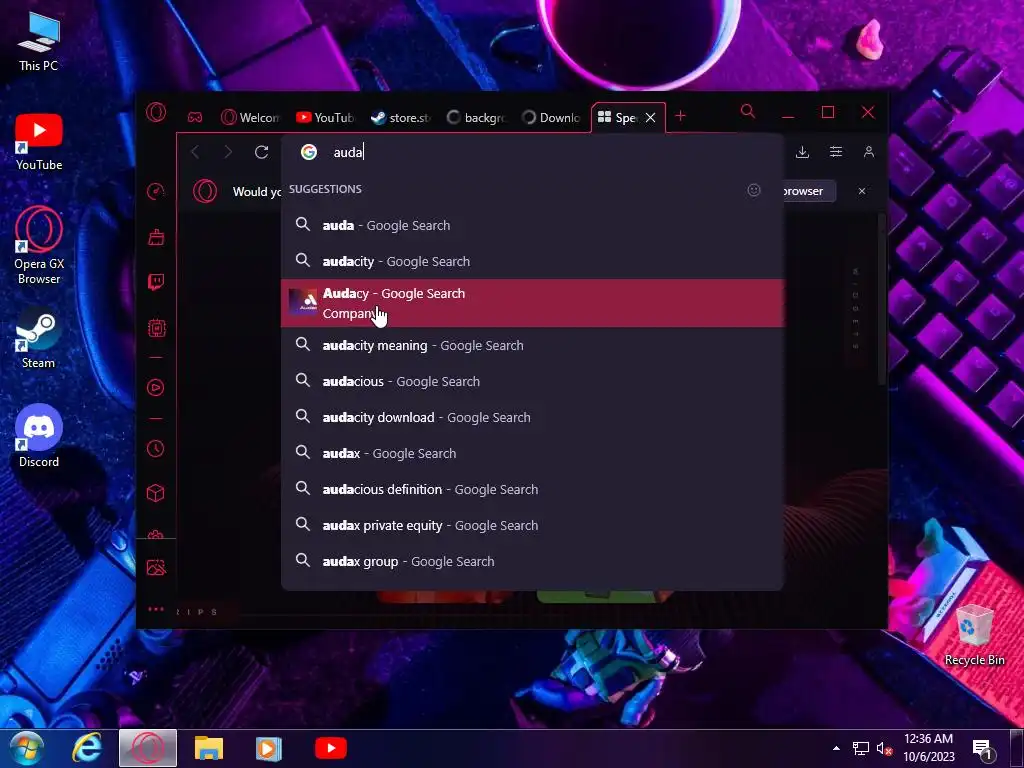The width and height of the screenshot is (1024, 768).
Task: Open GX Cleaner broom sidebar icon
Action: point(155,237)
